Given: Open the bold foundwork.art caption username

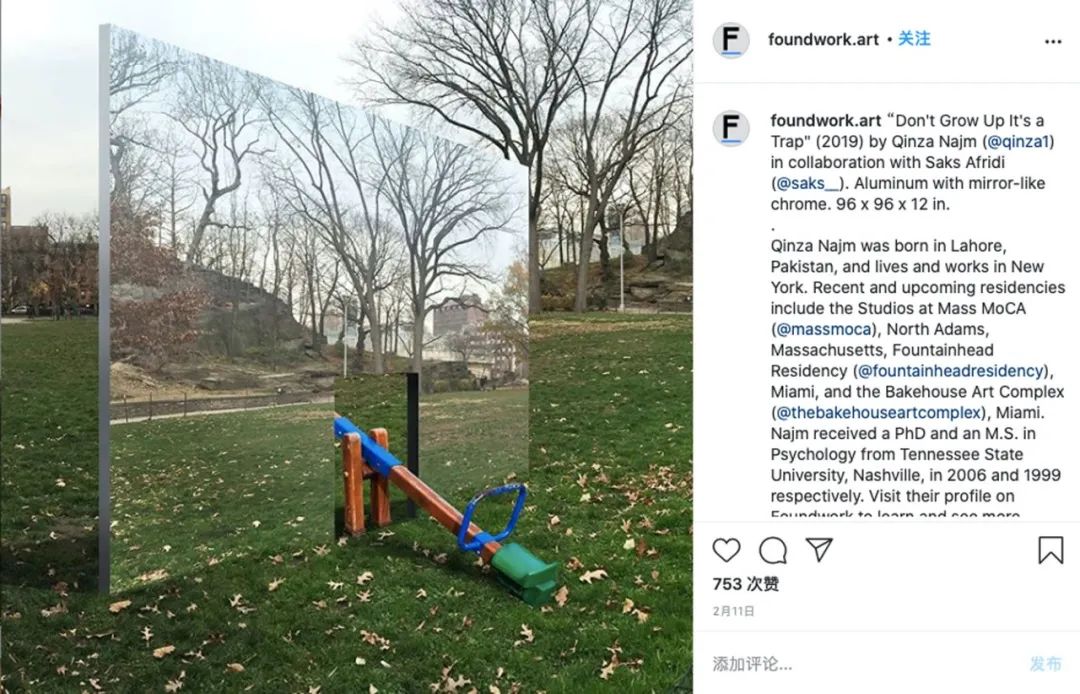Looking at the screenshot, I should (x=826, y=120).
